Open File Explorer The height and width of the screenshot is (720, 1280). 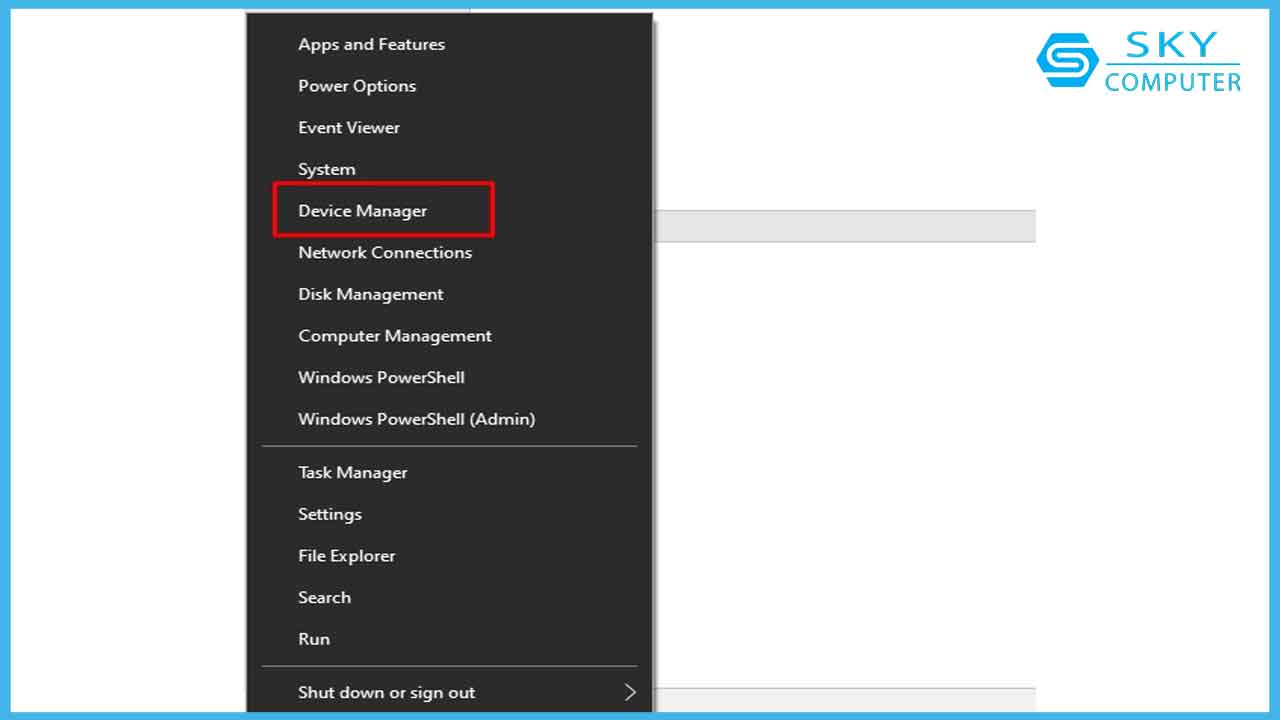pyautogui.click(x=347, y=556)
